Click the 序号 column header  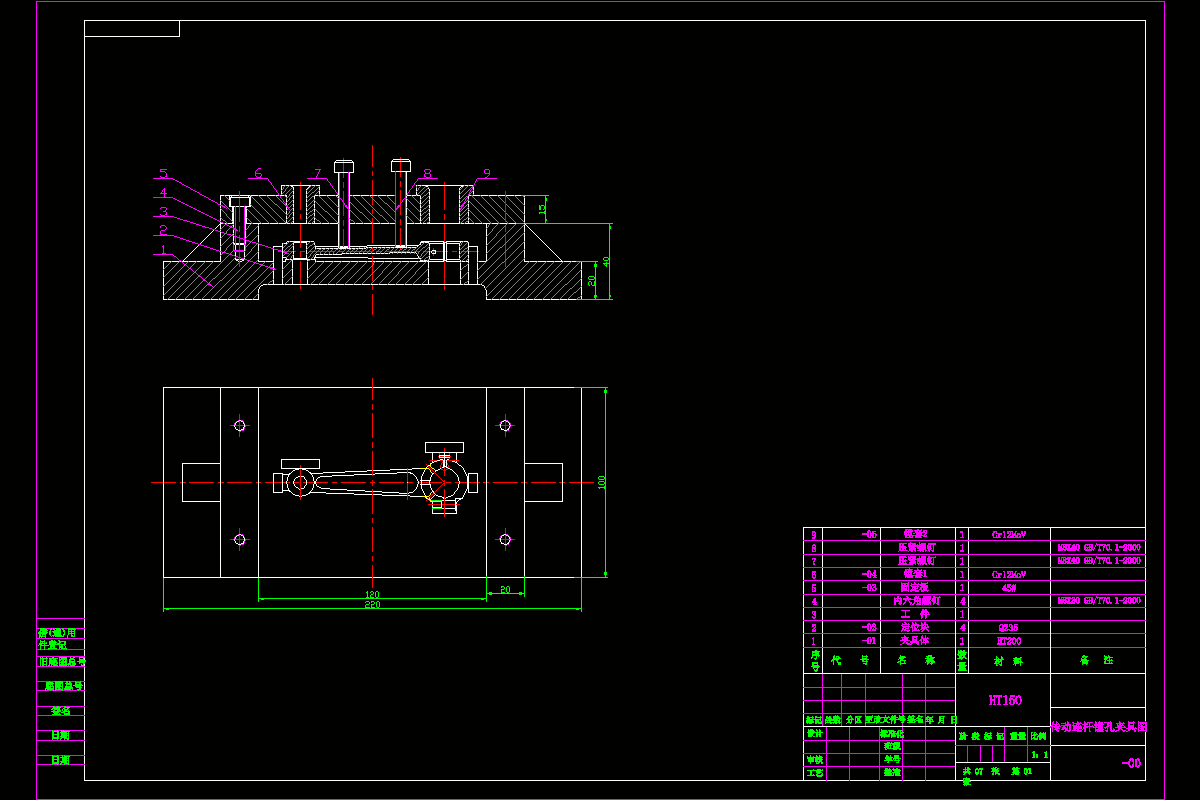pyautogui.click(x=814, y=660)
